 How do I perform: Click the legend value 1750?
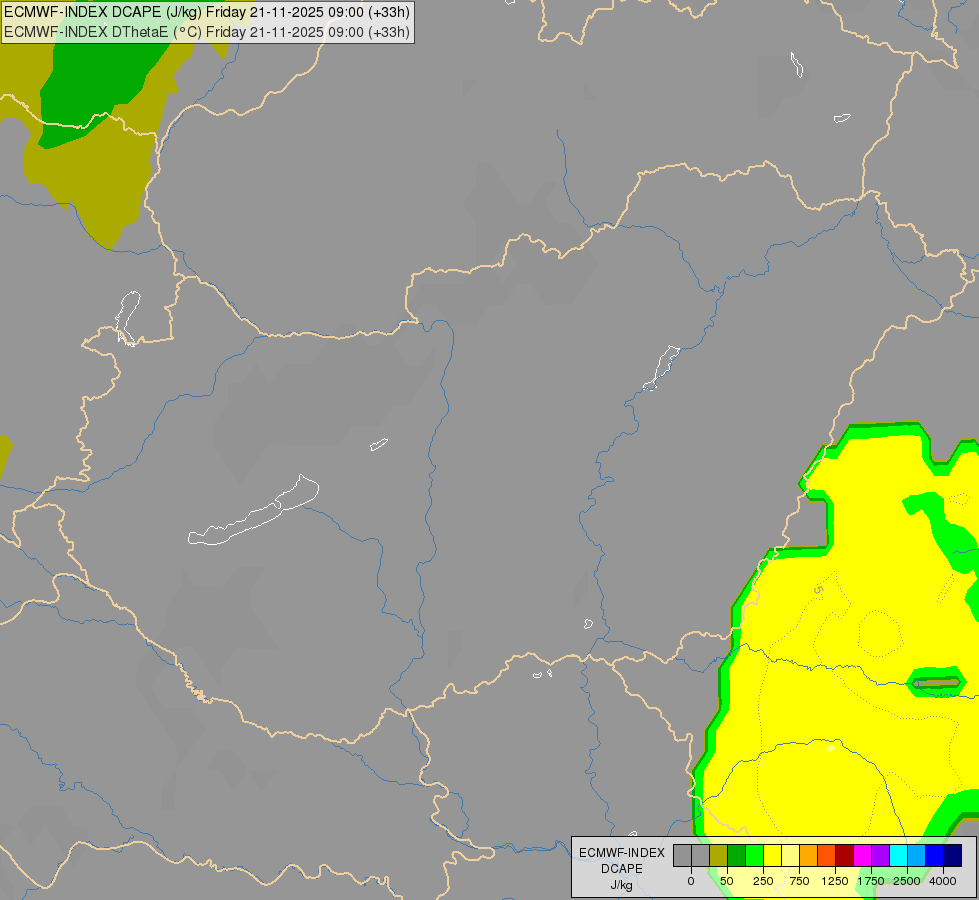pyautogui.click(x=871, y=881)
